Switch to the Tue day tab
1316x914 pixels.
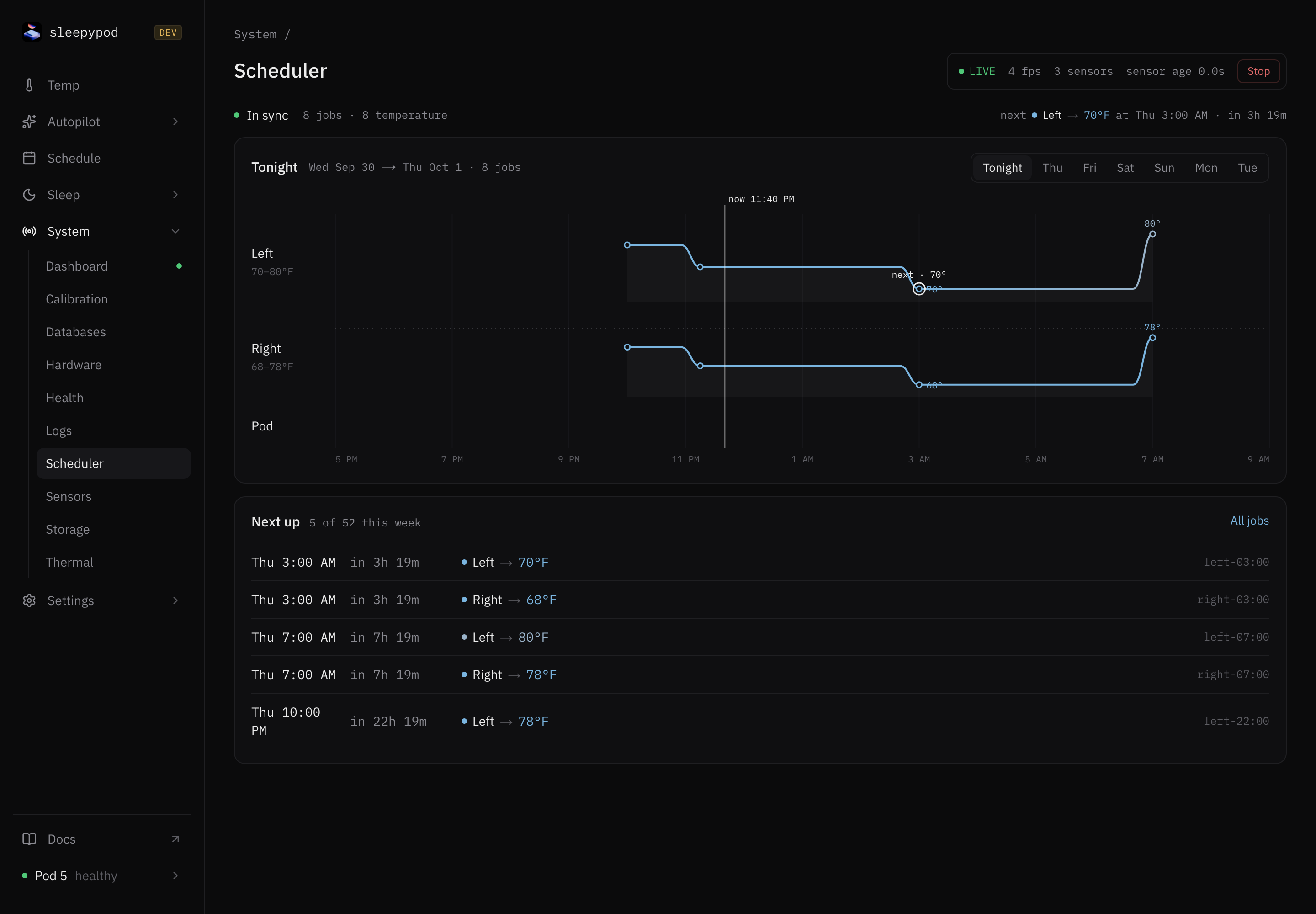coord(1247,168)
